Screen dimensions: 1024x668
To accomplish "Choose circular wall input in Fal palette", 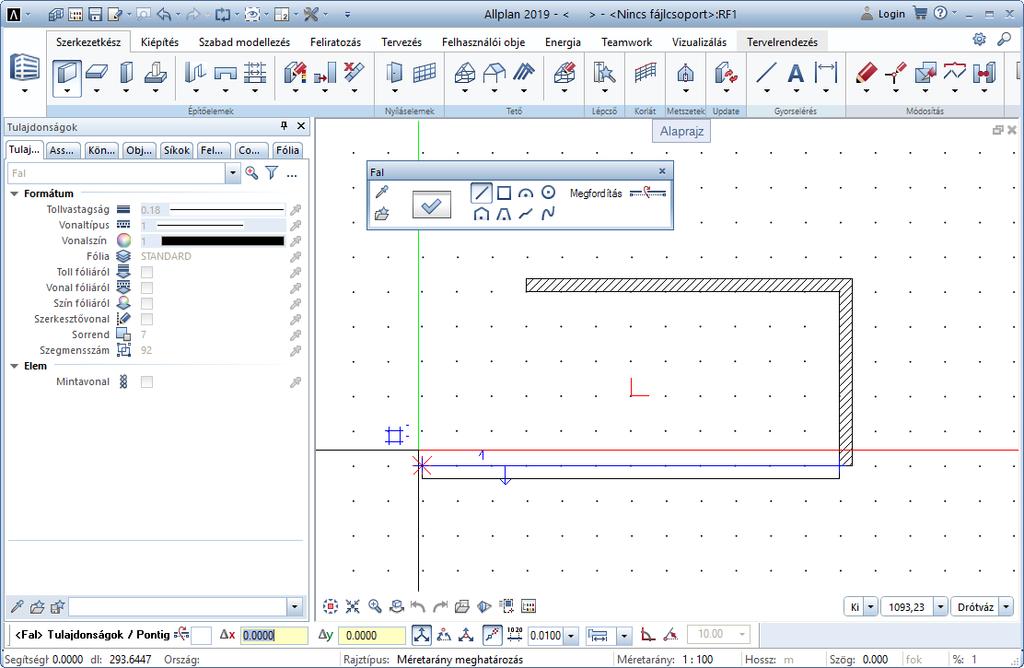I will [549, 193].
